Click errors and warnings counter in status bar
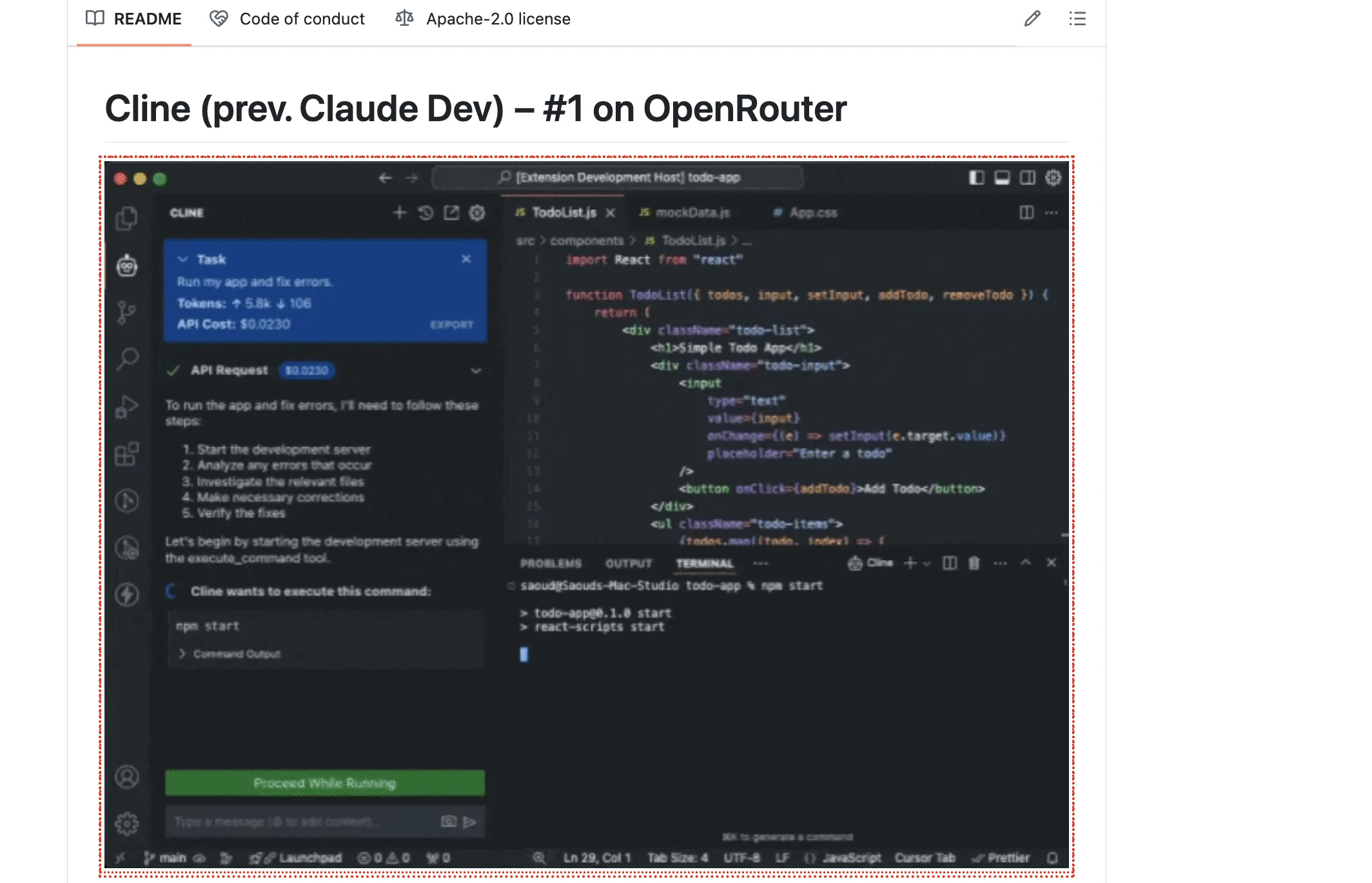The width and height of the screenshot is (1372, 883). pyautogui.click(x=384, y=858)
